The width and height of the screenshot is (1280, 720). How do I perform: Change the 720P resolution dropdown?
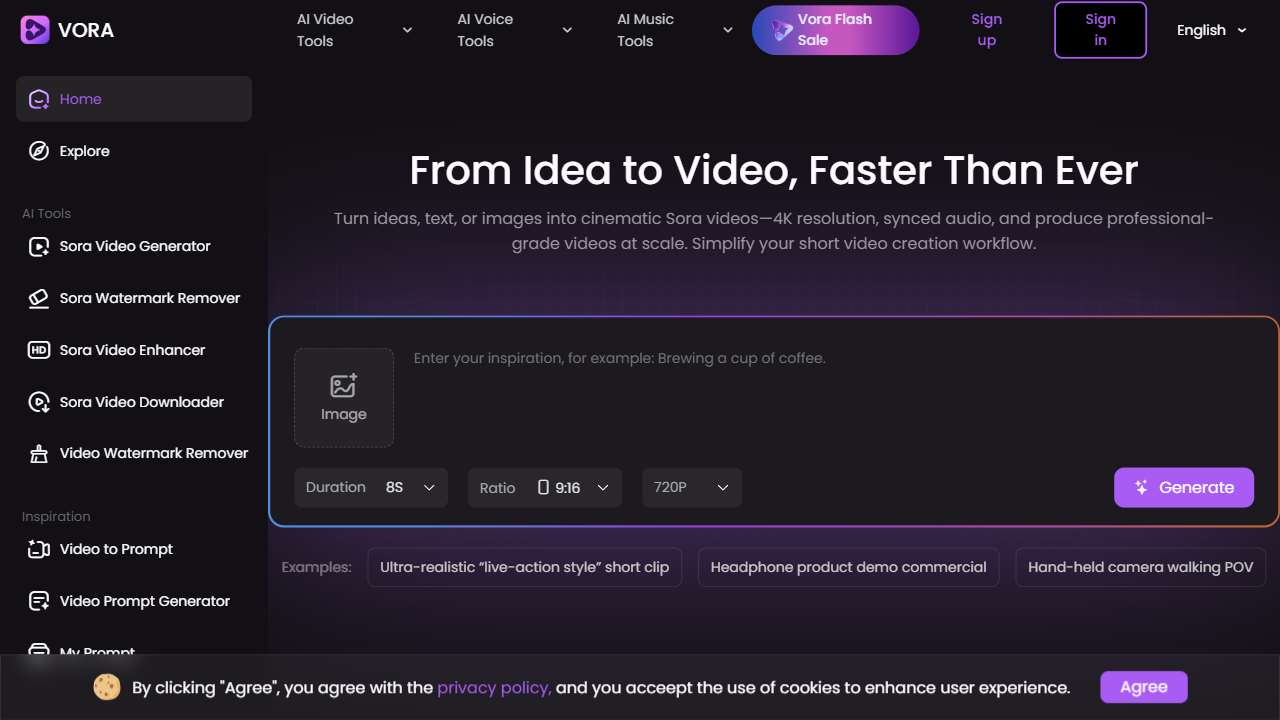691,487
